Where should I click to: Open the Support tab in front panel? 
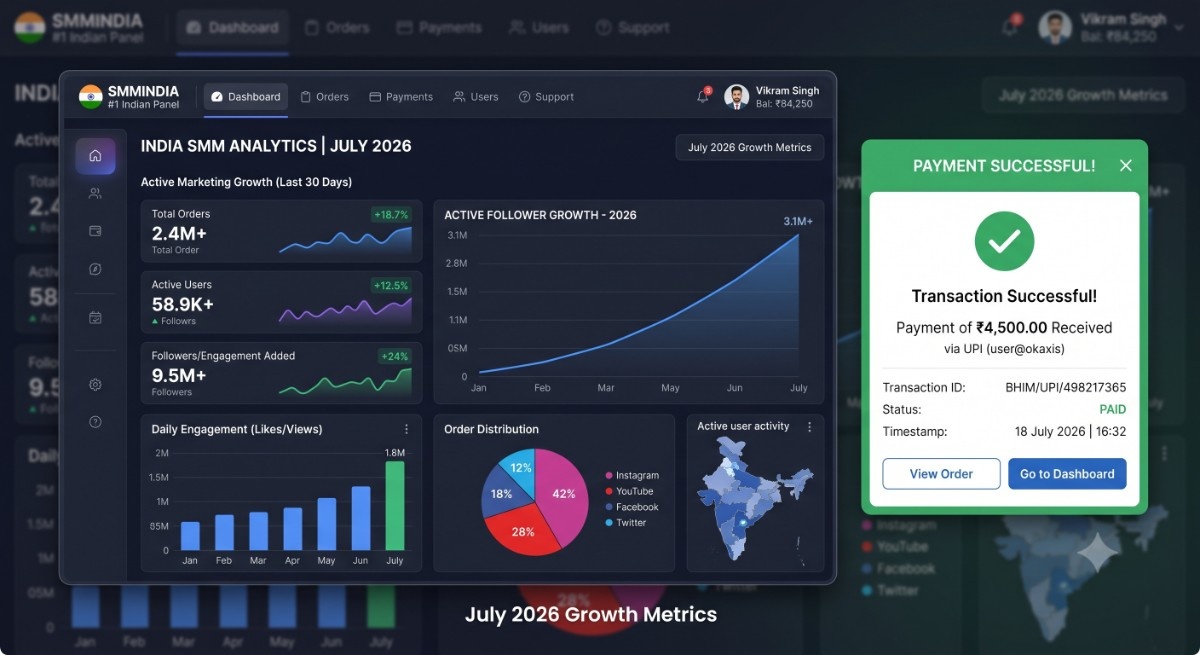(546, 97)
